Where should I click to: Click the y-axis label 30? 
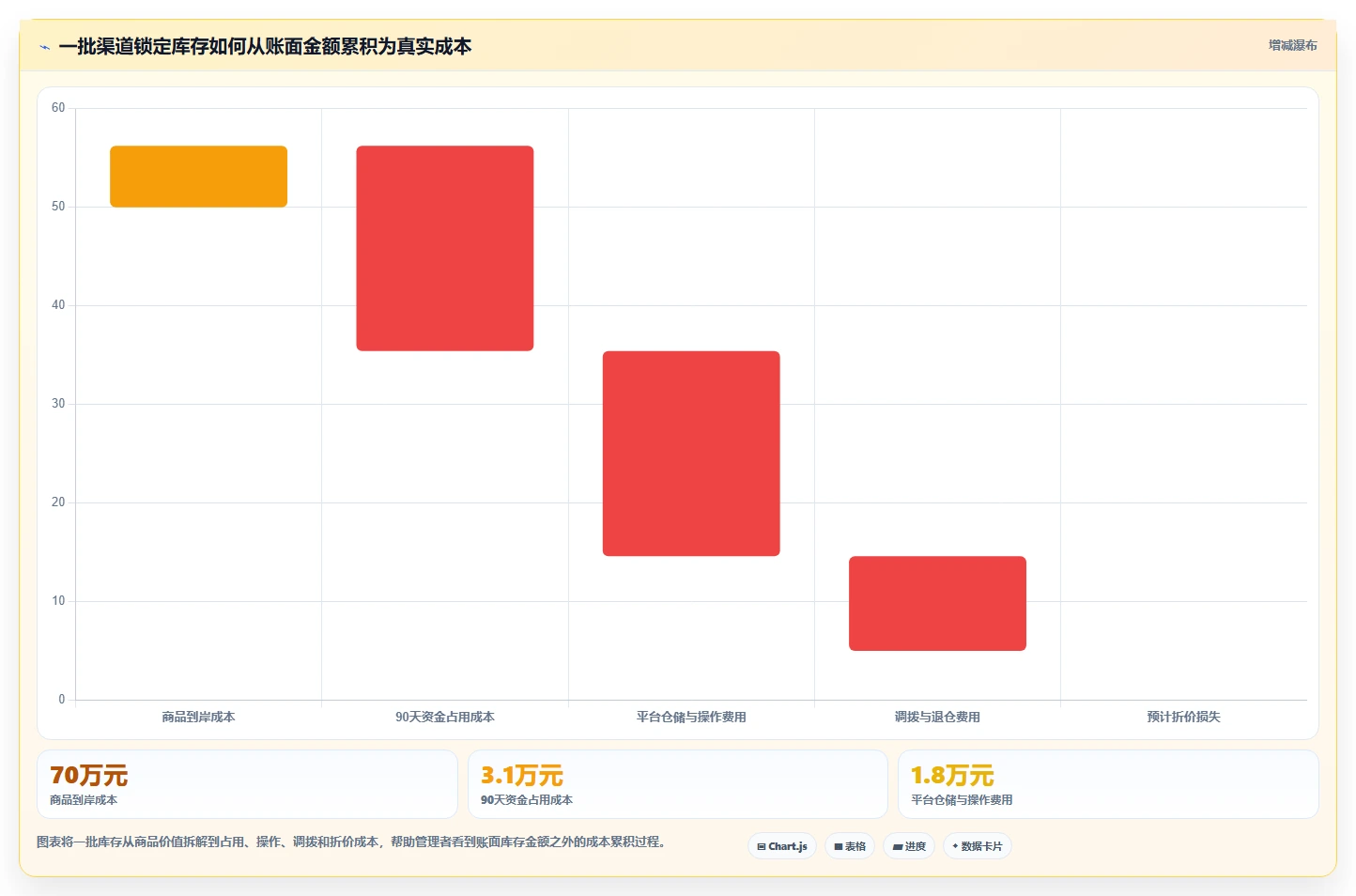(x=58, y=404)
